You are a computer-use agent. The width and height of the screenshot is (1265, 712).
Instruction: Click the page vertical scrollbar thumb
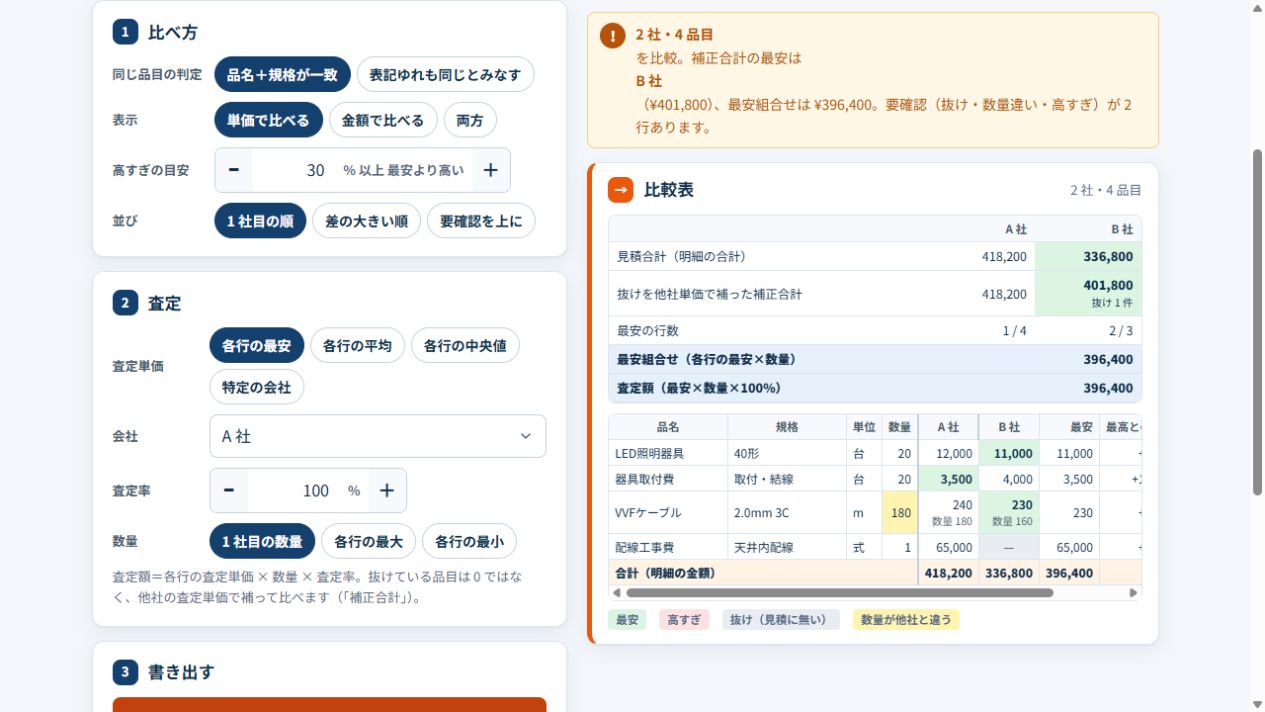click(1257, 322)
